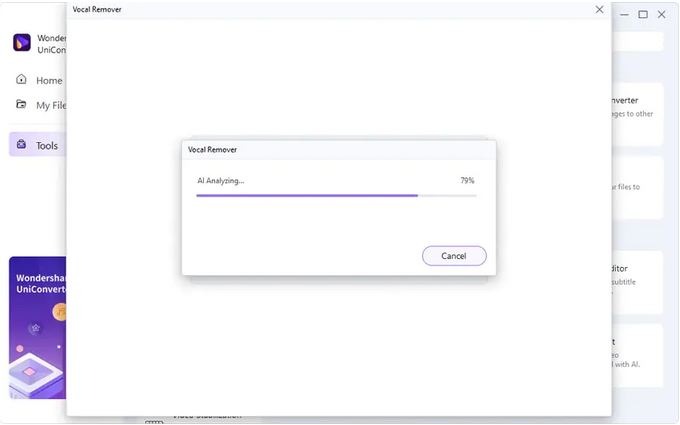Open My Files folder icon

(x=21, y=104)
